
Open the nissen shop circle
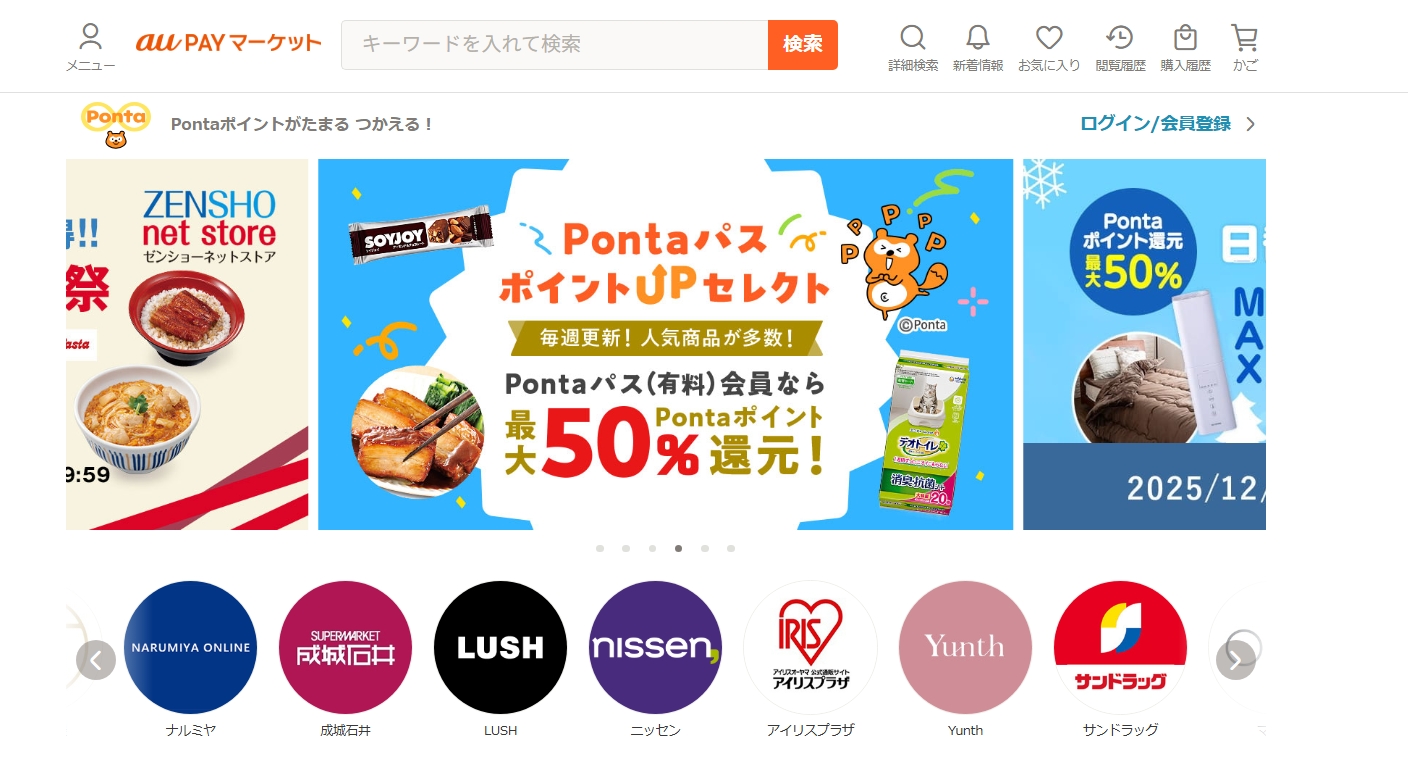tap(655, 647)
